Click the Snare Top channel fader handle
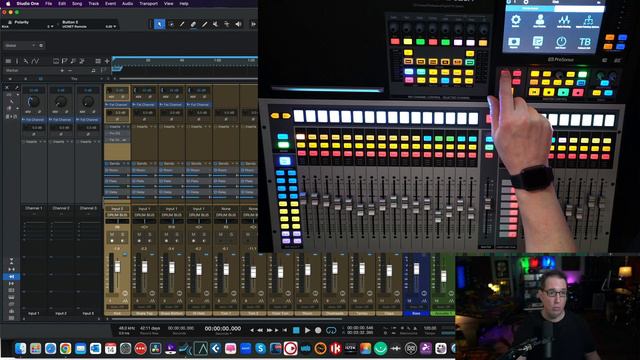Viewport: 640px width, 360px height. pyautogui.click(x=144, y=267)
